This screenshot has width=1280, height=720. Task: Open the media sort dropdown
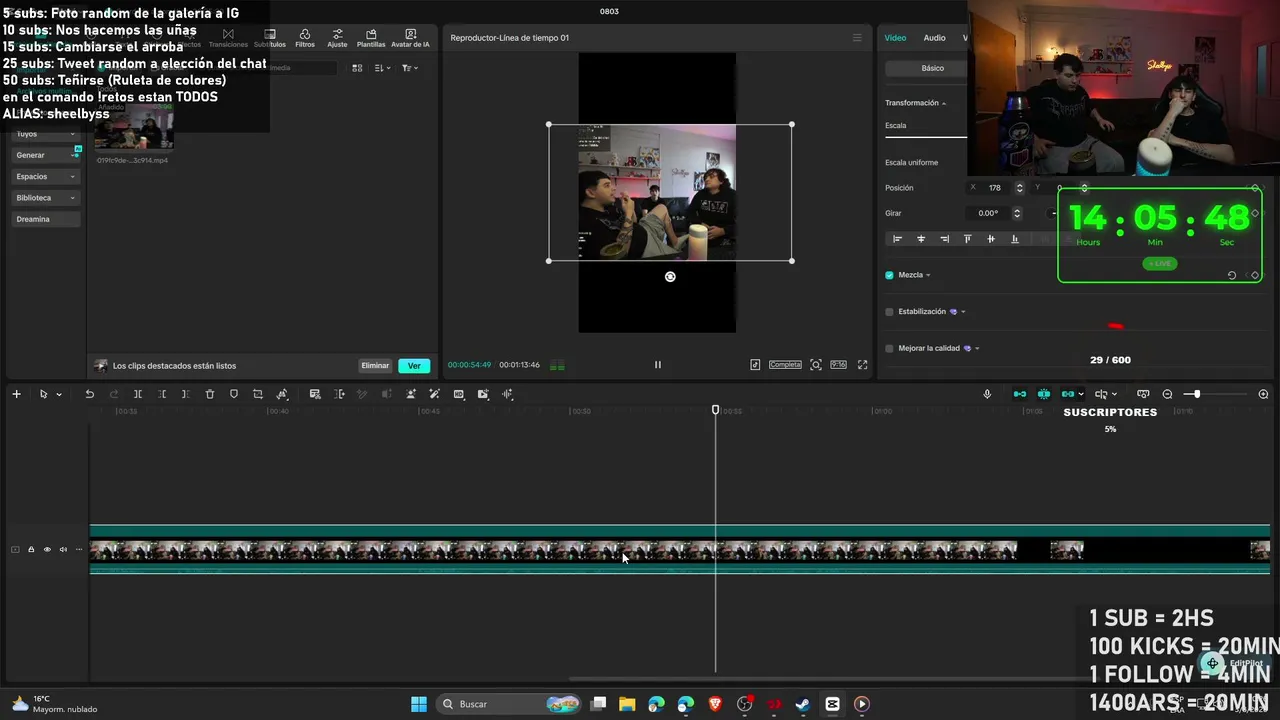(x=382, y=68)
